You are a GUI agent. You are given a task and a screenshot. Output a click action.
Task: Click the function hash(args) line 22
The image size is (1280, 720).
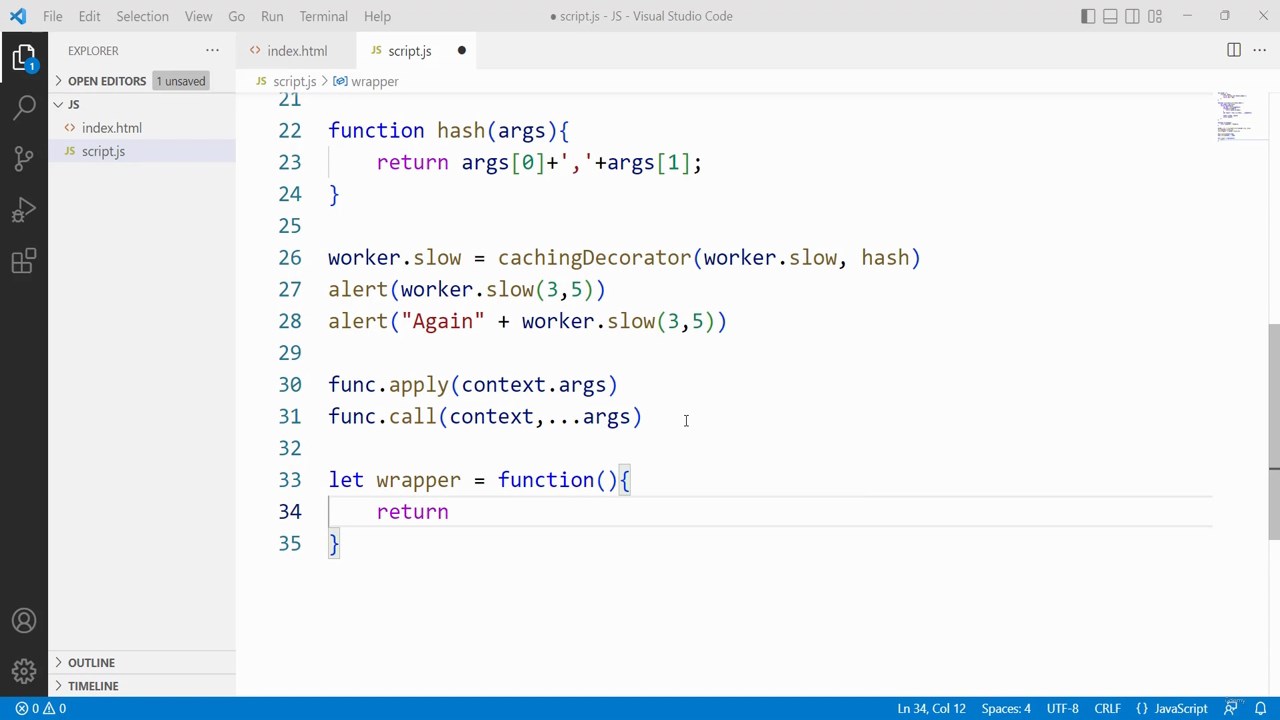448,131
